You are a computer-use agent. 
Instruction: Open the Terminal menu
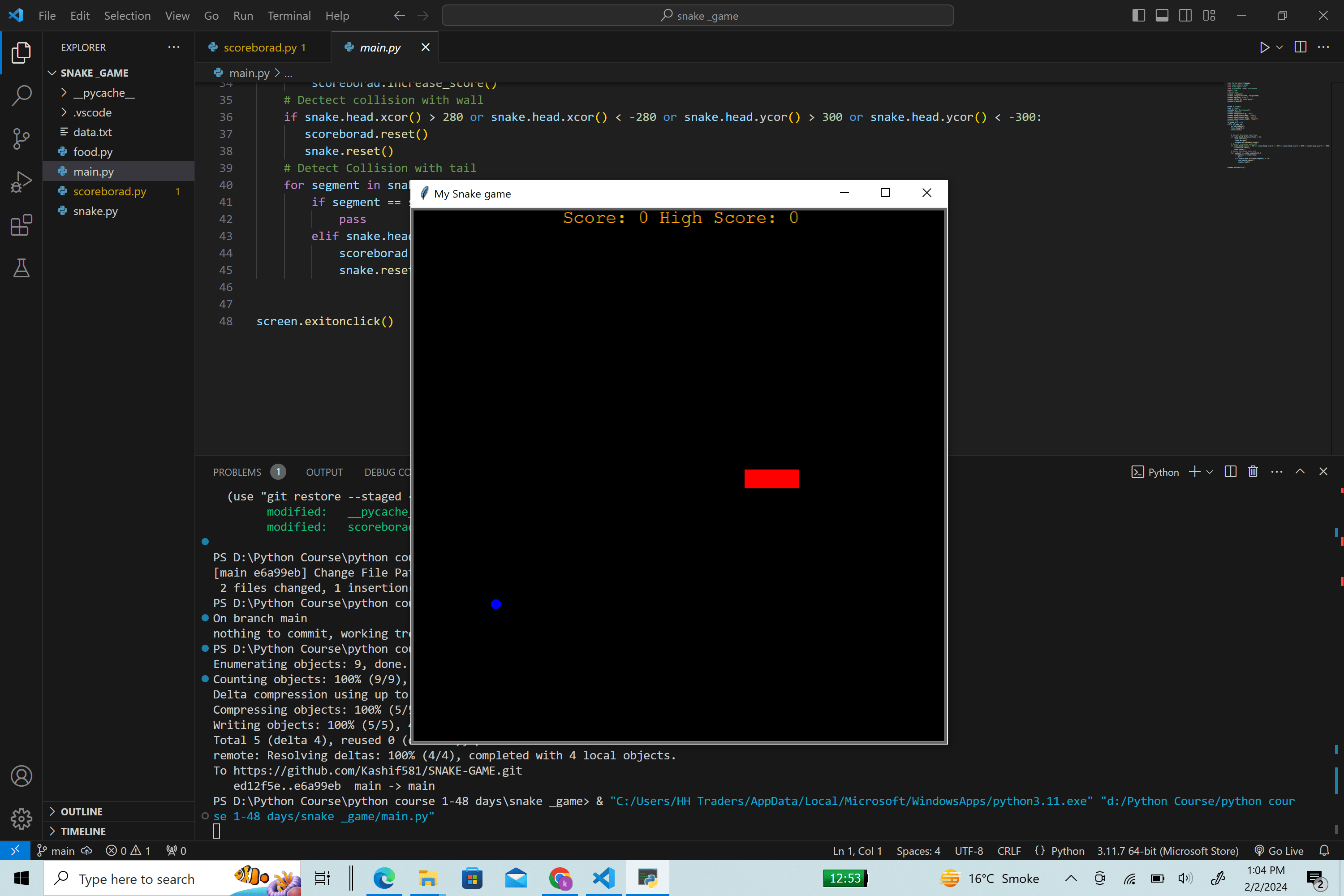[x=289, y=15]
